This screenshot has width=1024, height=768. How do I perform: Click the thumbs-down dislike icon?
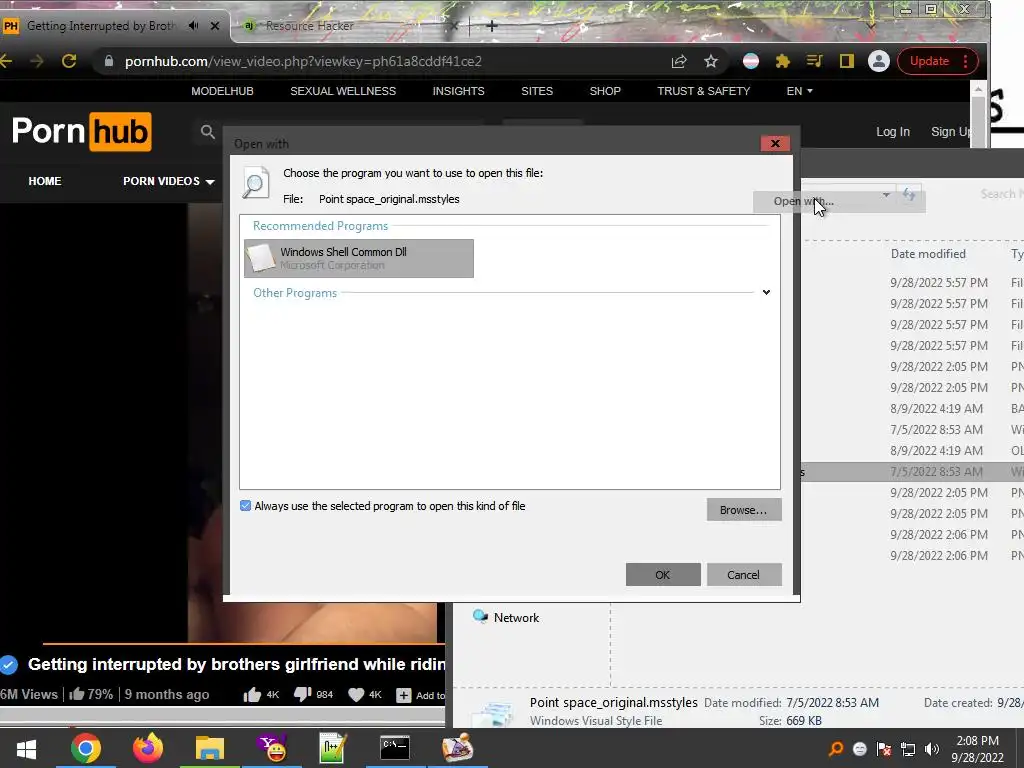pyautogui.click(x=302, y=695)
